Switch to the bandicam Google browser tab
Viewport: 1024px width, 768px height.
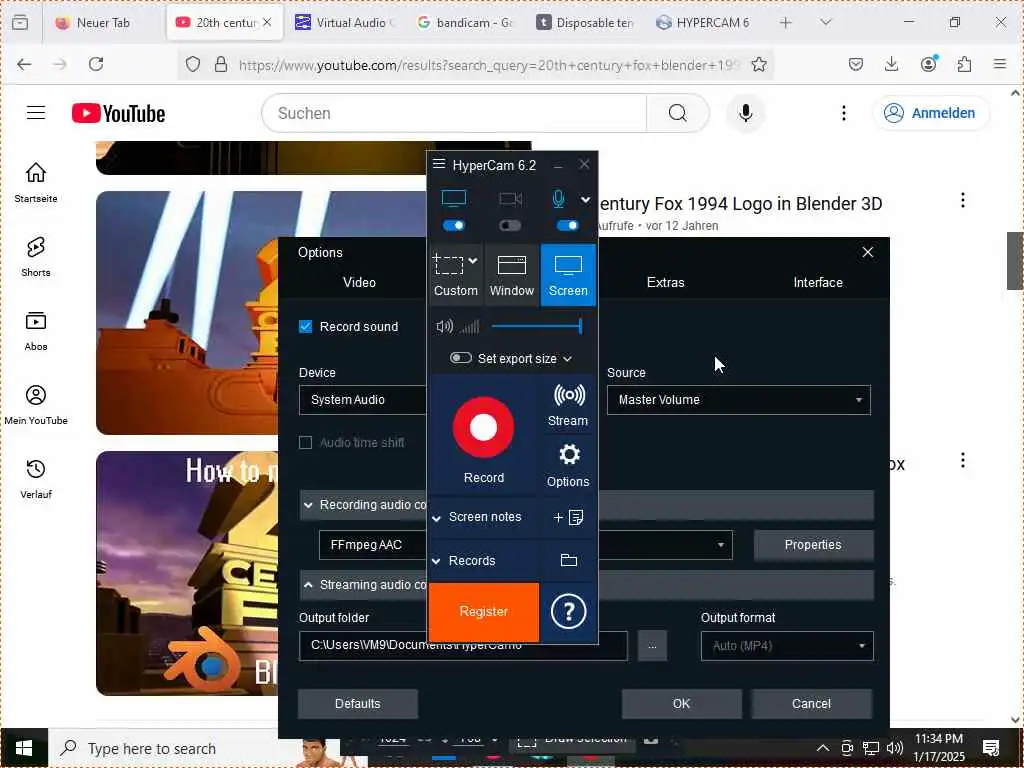466,22
